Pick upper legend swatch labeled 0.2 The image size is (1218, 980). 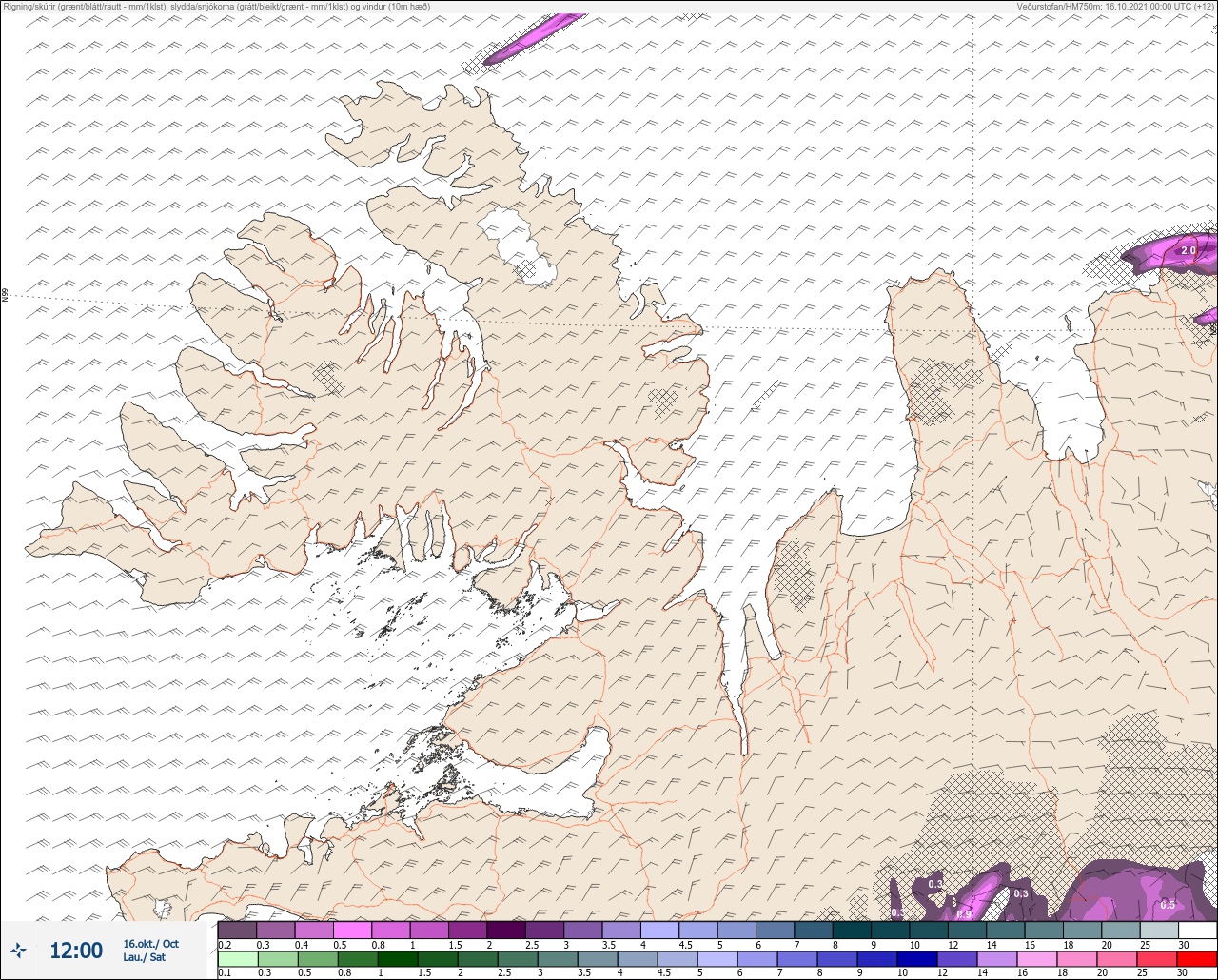click(237, 930)
